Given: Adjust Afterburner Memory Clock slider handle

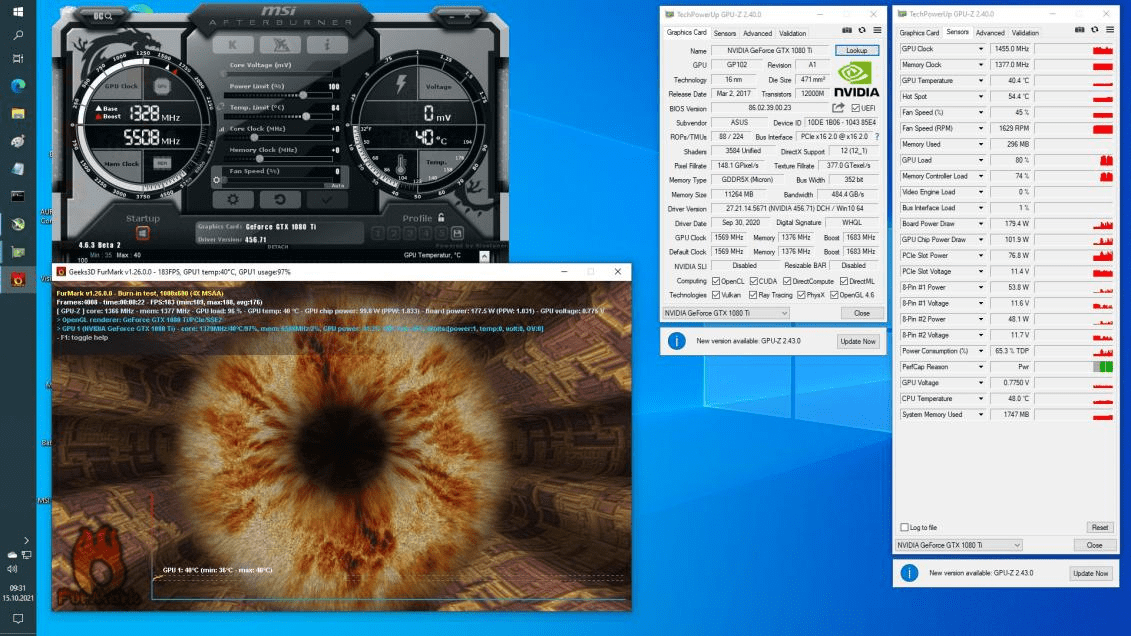Looking at the screenshot, I should click(x=260, y=159).
